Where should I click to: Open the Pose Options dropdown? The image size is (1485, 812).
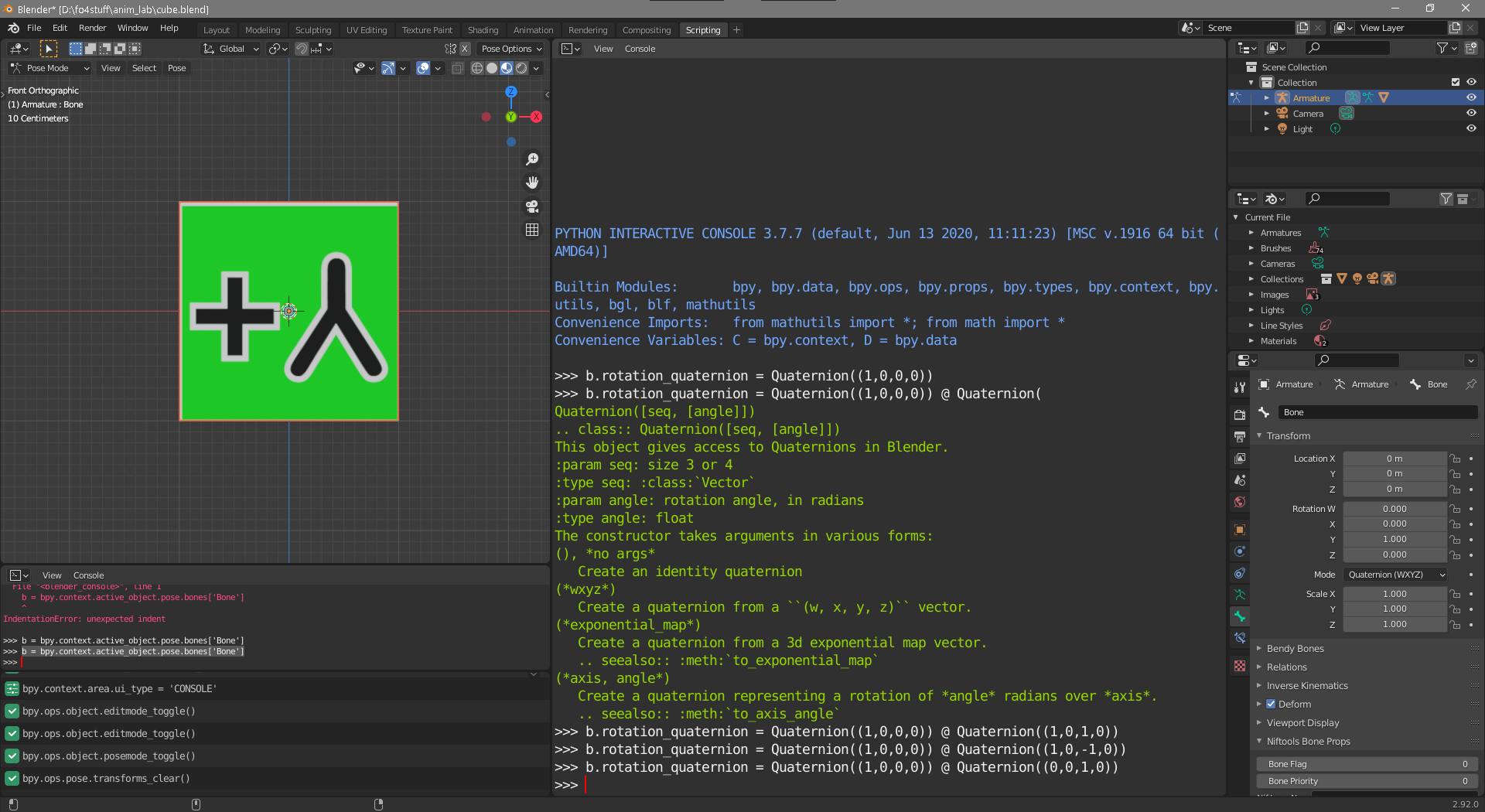tap(511, 49)
